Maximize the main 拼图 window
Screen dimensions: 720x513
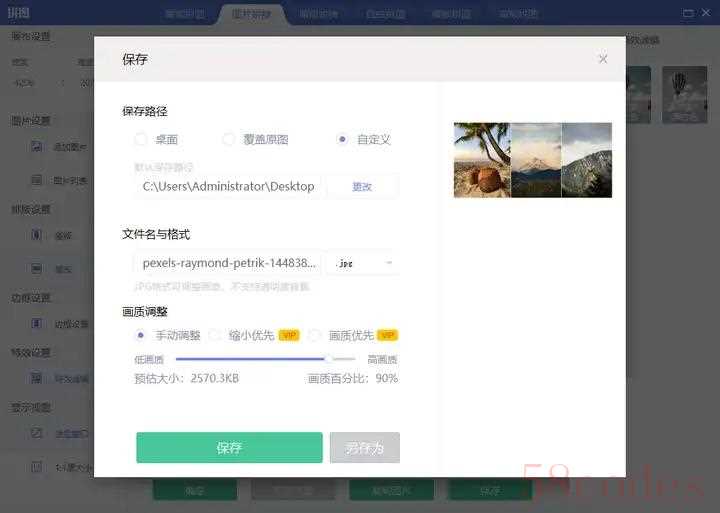(688, 13)
